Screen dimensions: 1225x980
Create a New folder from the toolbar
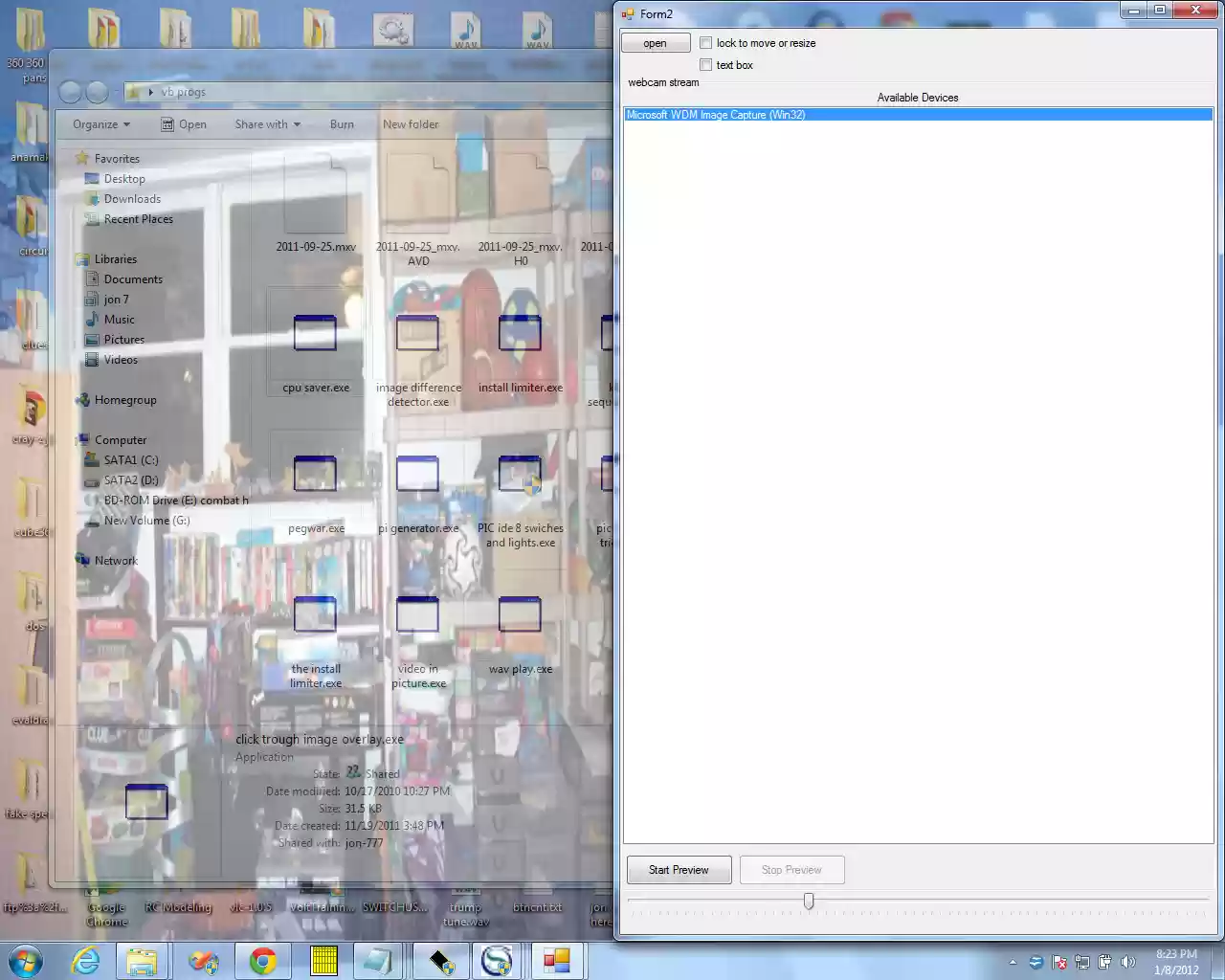point(411,123)
